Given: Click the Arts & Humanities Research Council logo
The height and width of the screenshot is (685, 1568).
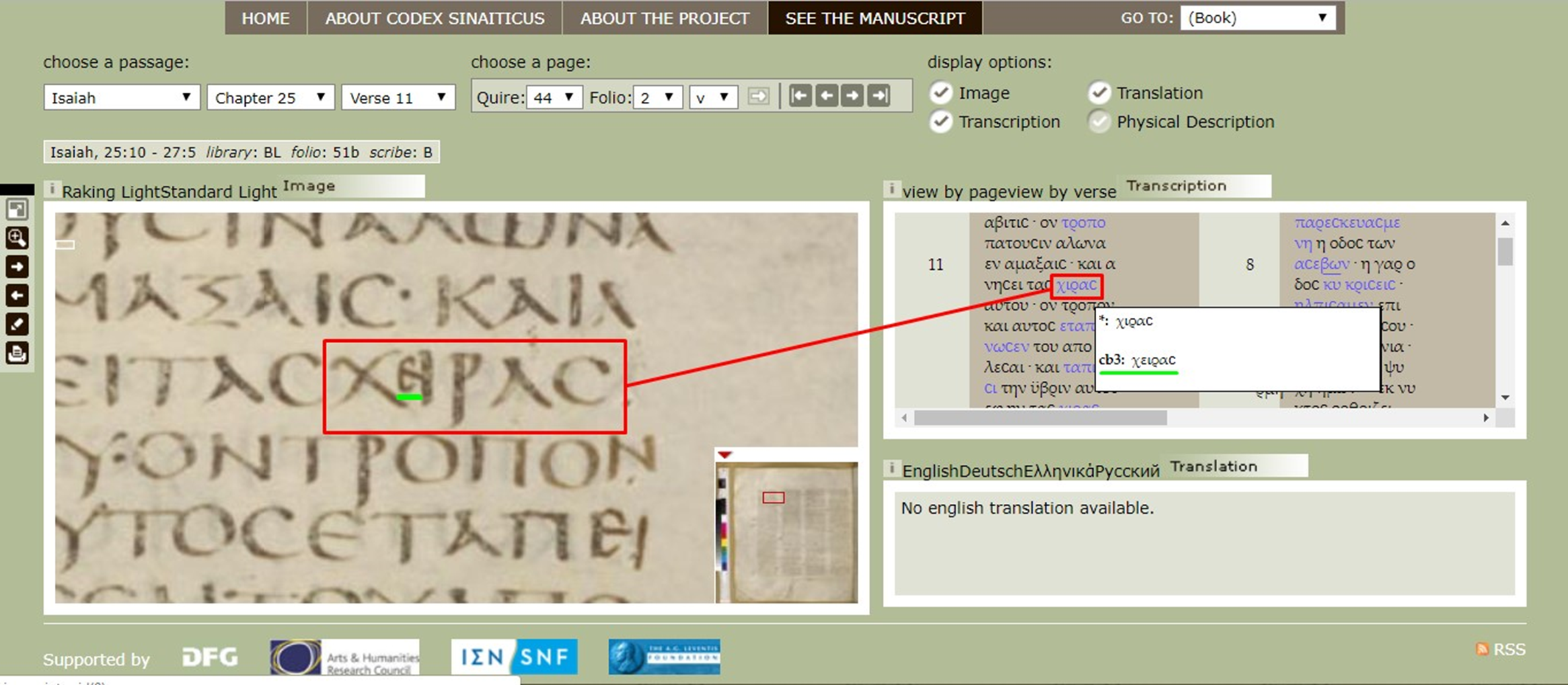Looking at the screenshot, I should point(344,657).
